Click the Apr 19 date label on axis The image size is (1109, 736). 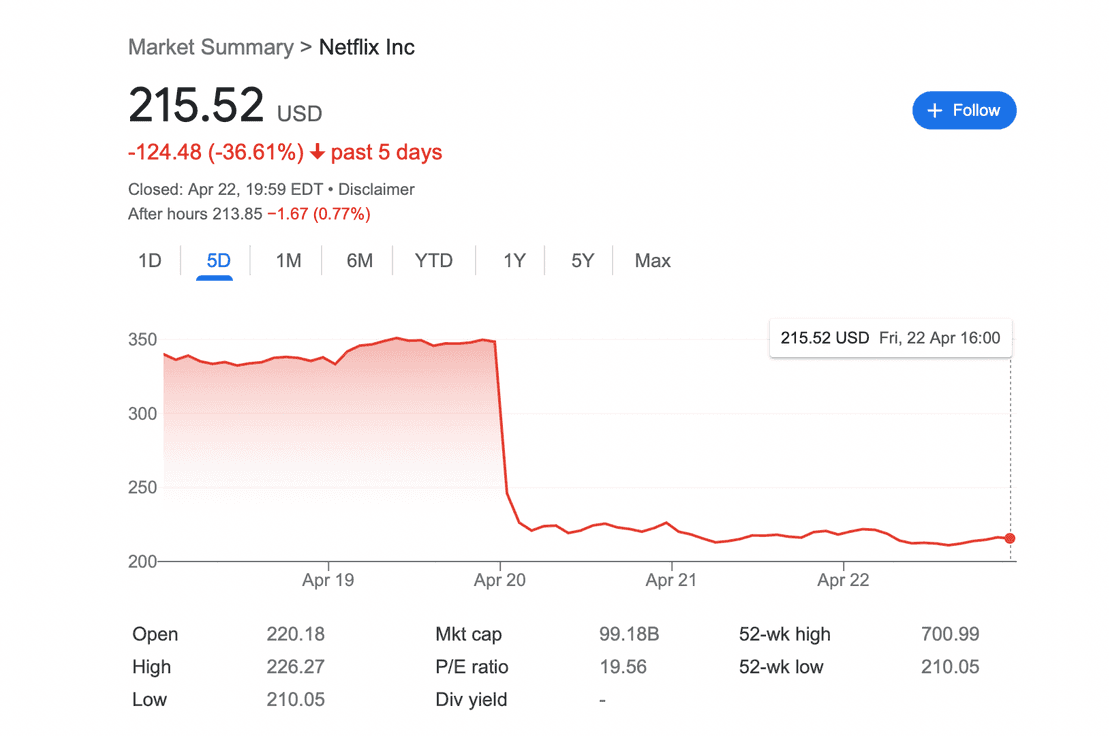click(x=327, y=580)
